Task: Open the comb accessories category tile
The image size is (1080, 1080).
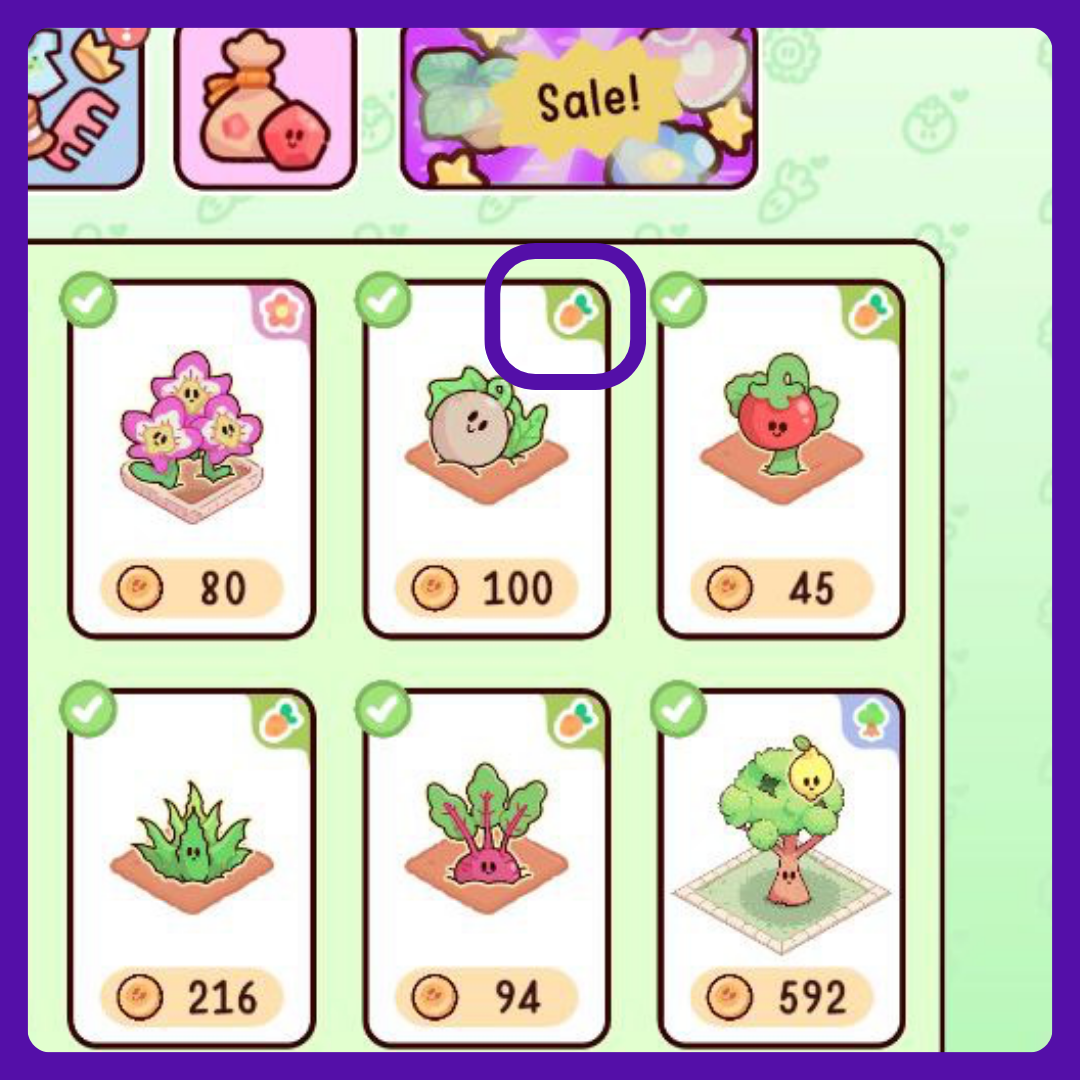Action: tap(84, 107)
